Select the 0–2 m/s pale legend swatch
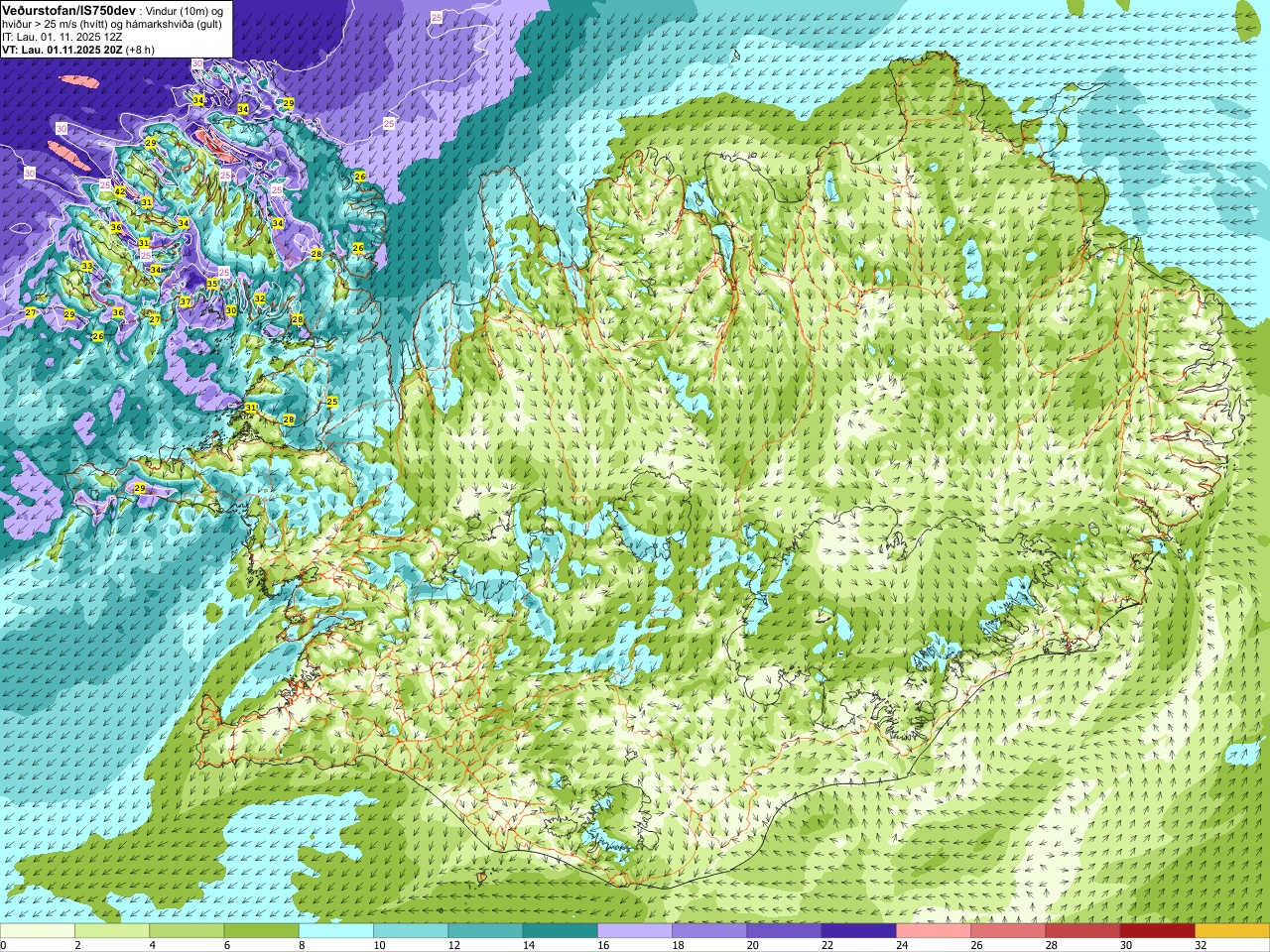This screenshot has height=952, width=1270. (37, 931)
